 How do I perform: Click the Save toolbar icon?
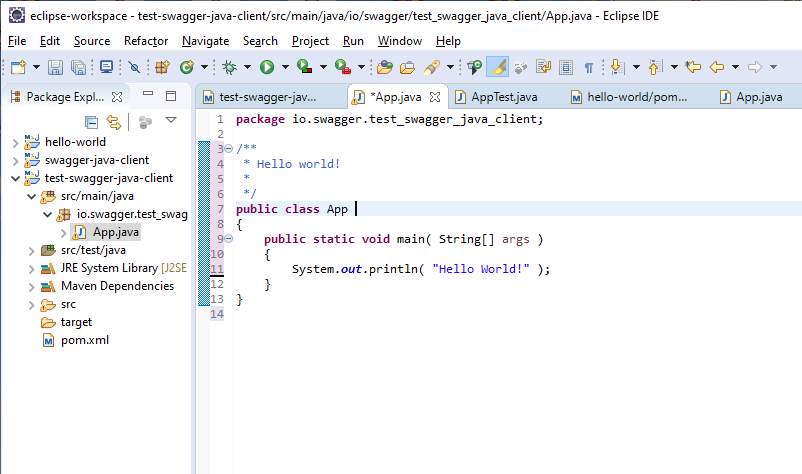pos(54,67)
